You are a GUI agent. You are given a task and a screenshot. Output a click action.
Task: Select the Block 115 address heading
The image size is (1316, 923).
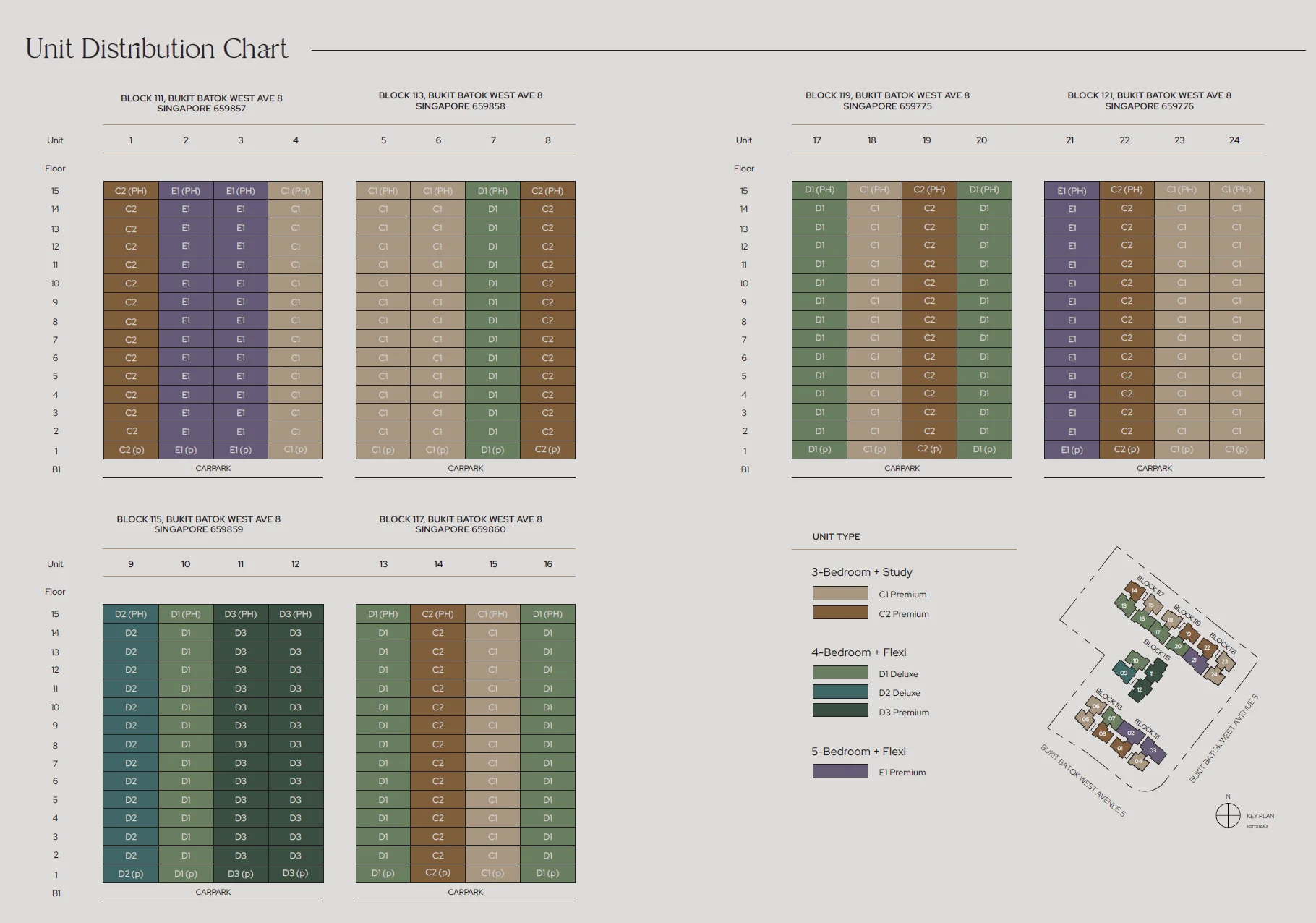pyautogui.click(x=198, y=524)
